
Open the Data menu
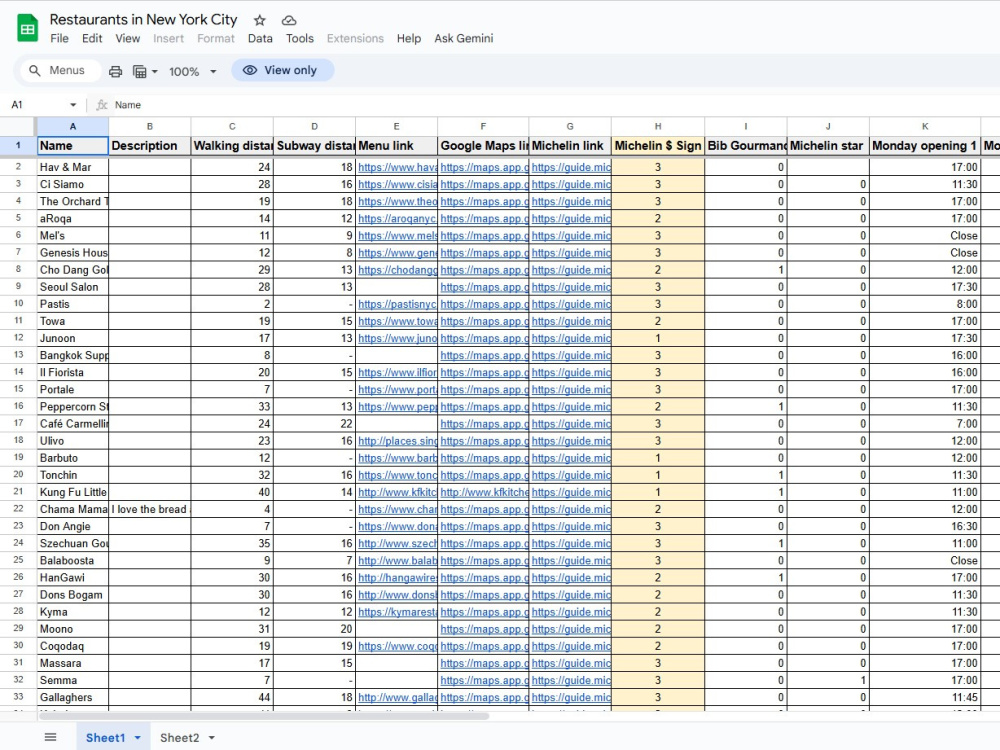point(260,38)
